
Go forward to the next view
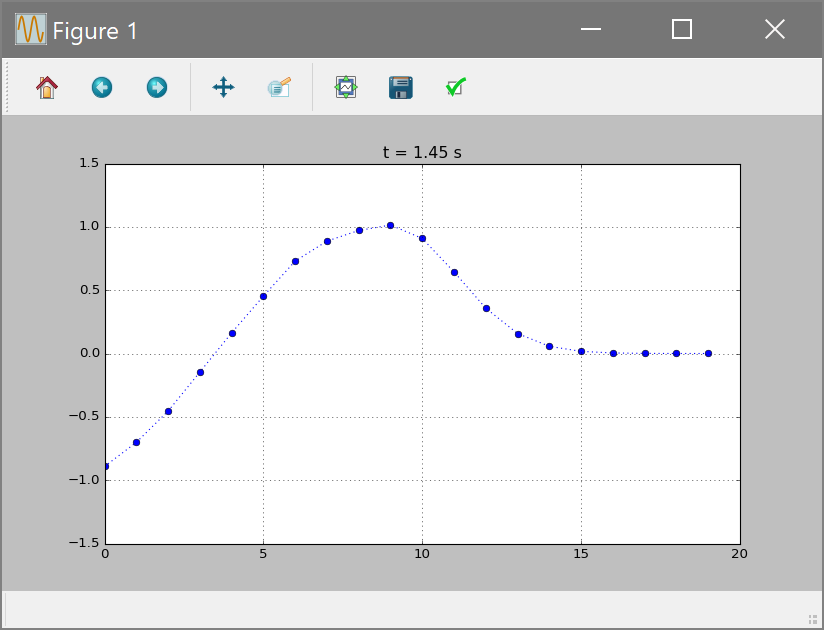pyautogui.click(x=157, y=87)
